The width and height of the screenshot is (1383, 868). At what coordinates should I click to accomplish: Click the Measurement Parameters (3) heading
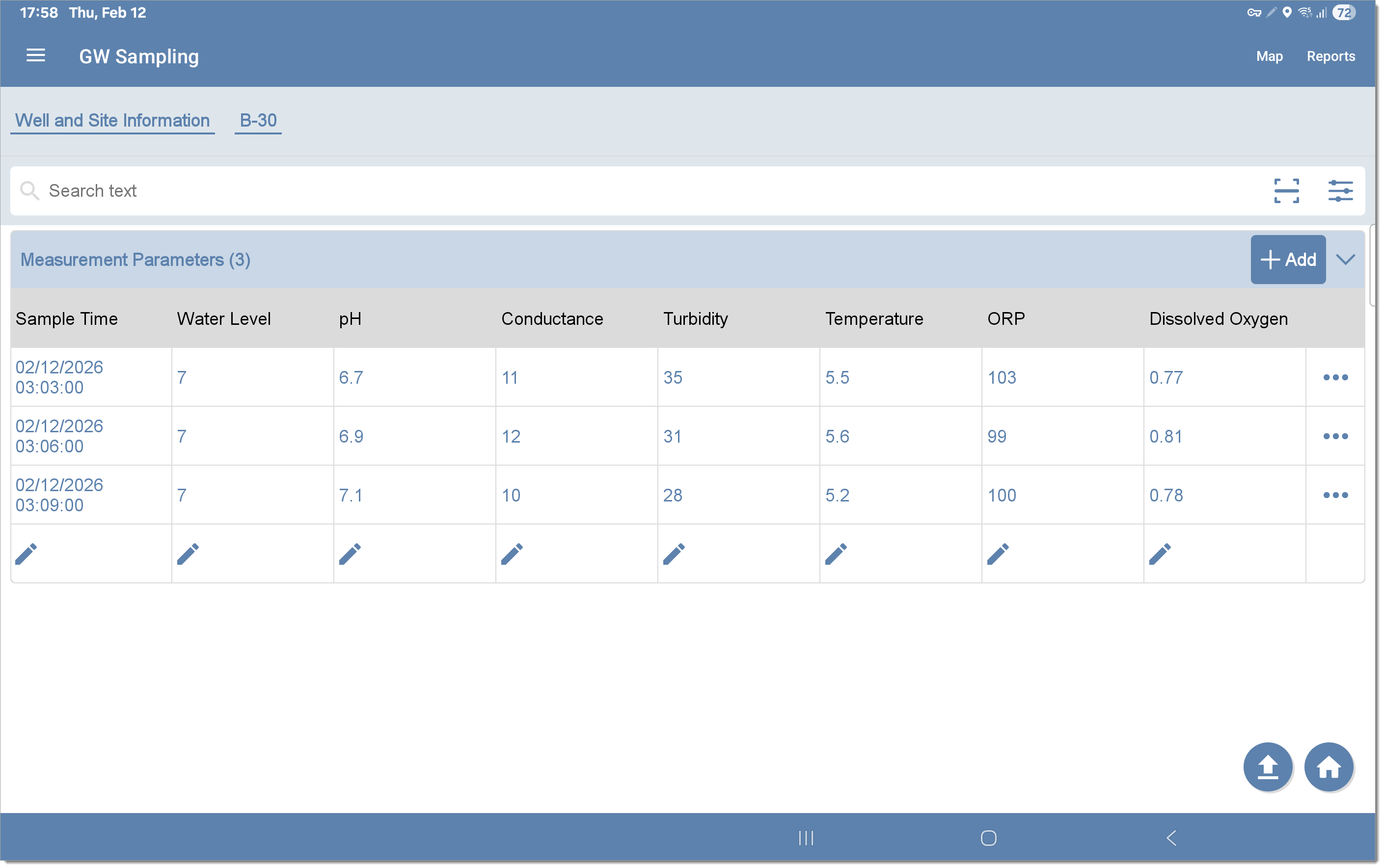click(x=135, y=260)
